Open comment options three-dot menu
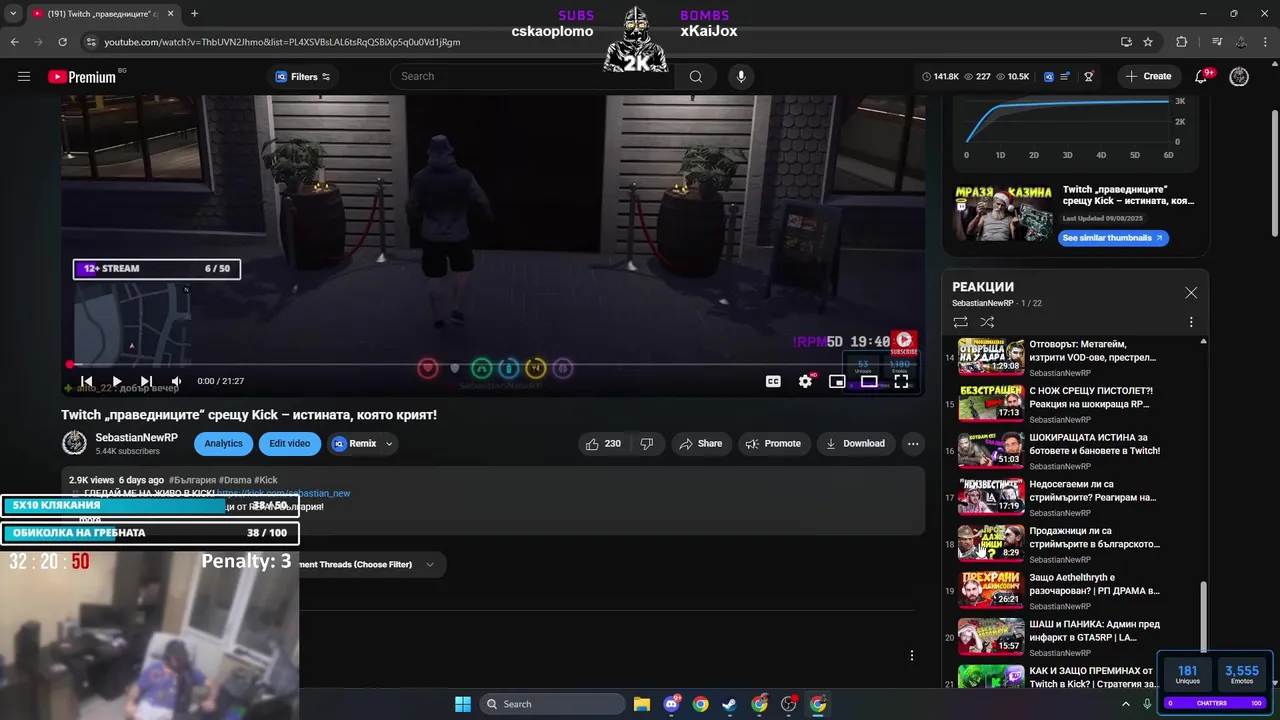 click(x=911, y=656)
